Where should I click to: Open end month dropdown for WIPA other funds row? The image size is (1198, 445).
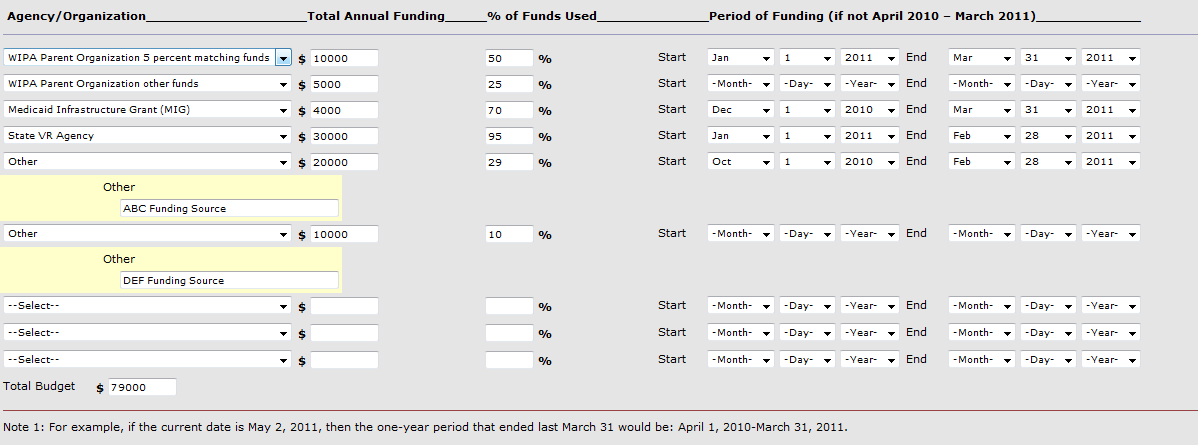pos(981,84)
